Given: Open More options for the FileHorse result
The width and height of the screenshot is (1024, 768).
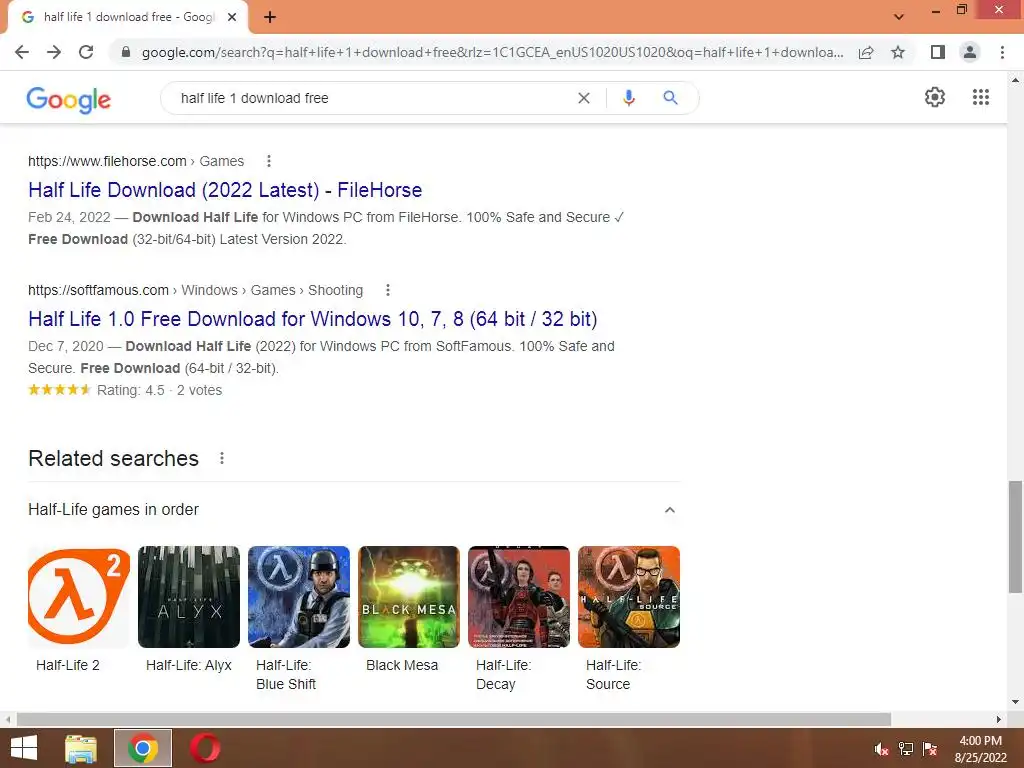Looking at the screenshot, I should [x=269, y=161].
